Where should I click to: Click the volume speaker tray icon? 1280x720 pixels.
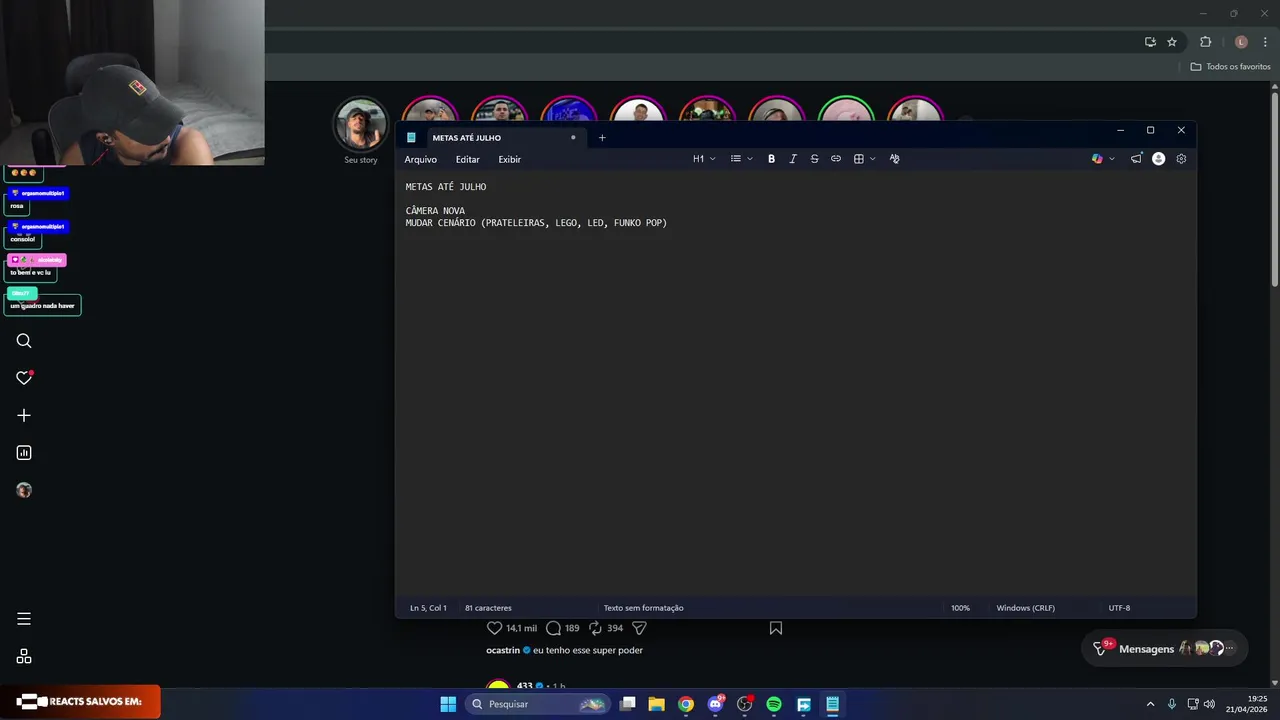coord(1209,704)
